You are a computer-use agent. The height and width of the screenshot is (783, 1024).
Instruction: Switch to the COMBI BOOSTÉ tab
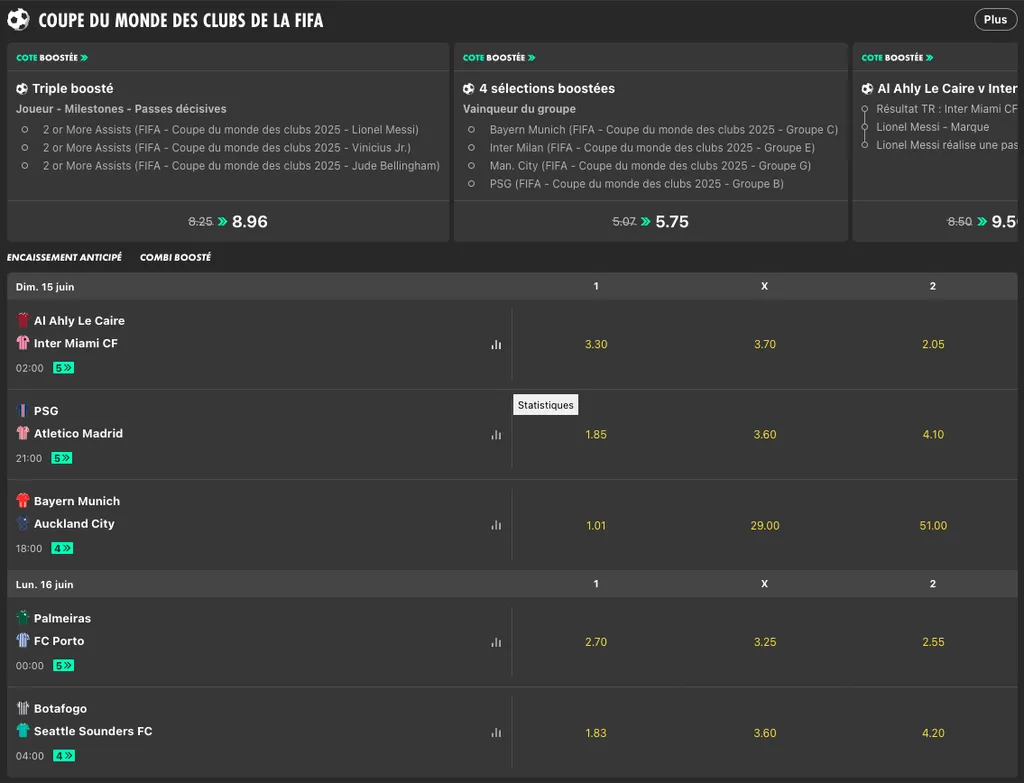[175, 257]
